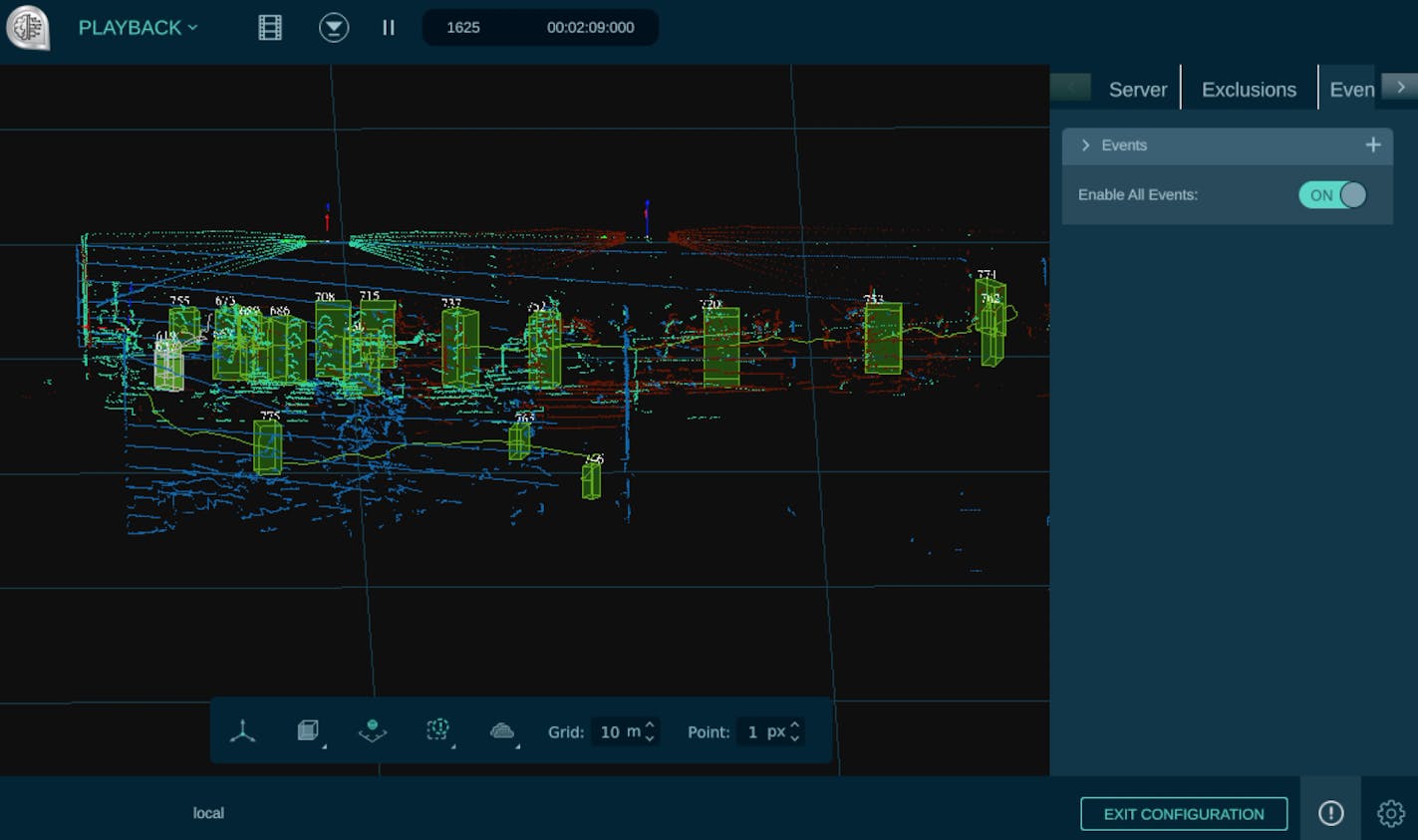Click the bounding box cube icon

click(308, 731)
